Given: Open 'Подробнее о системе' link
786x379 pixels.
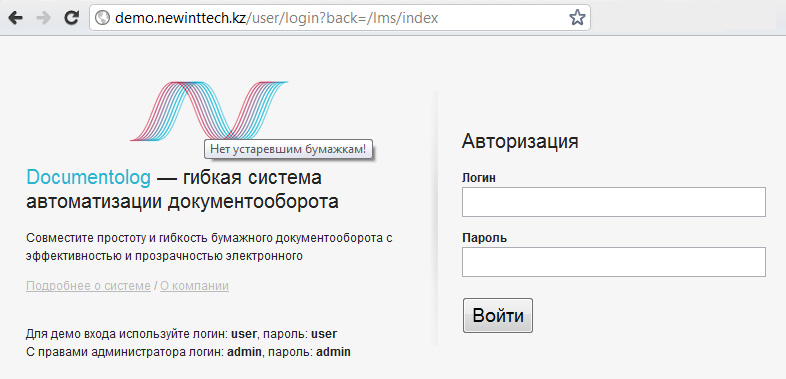Looking at the screenshot, I should 88,286.
